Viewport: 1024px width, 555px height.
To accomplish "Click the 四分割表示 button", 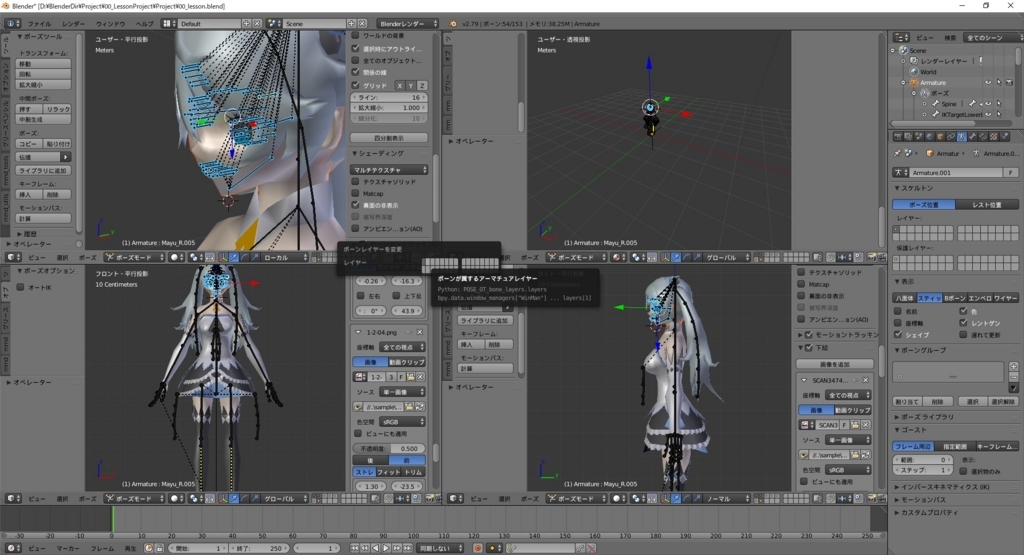I will coord(389,138).
